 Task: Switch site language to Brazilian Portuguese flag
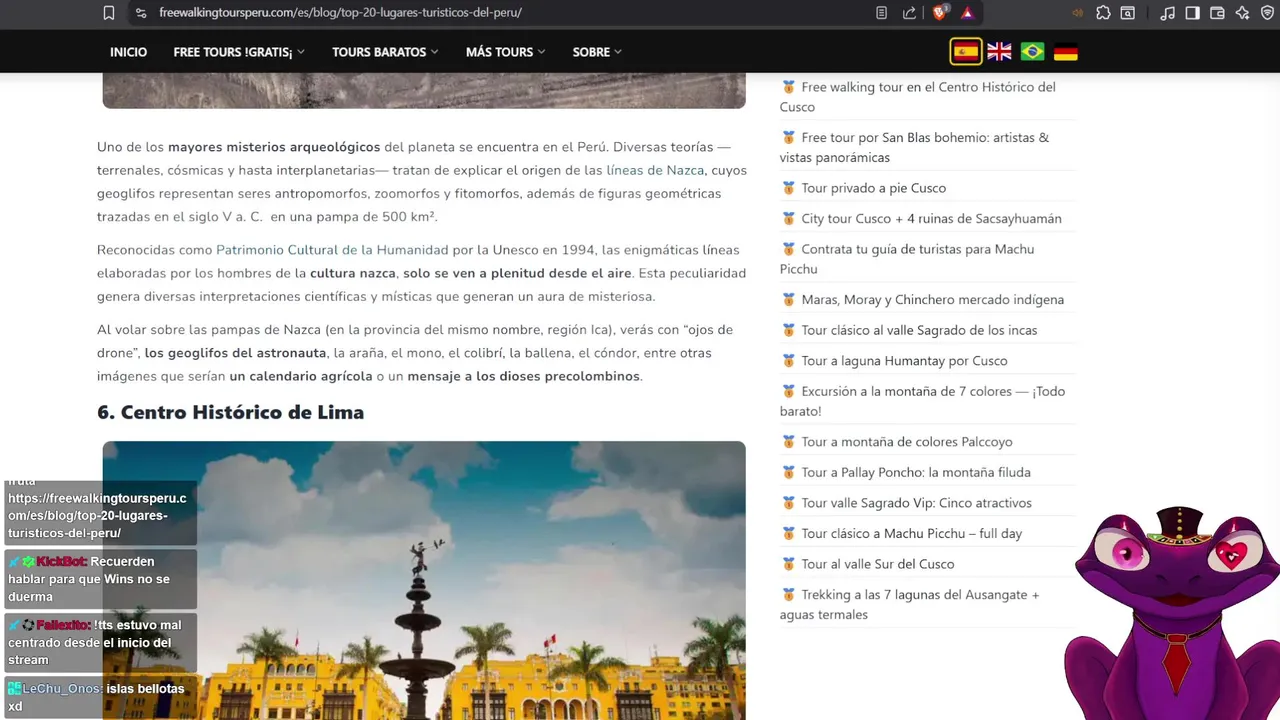click(1032, 52)
